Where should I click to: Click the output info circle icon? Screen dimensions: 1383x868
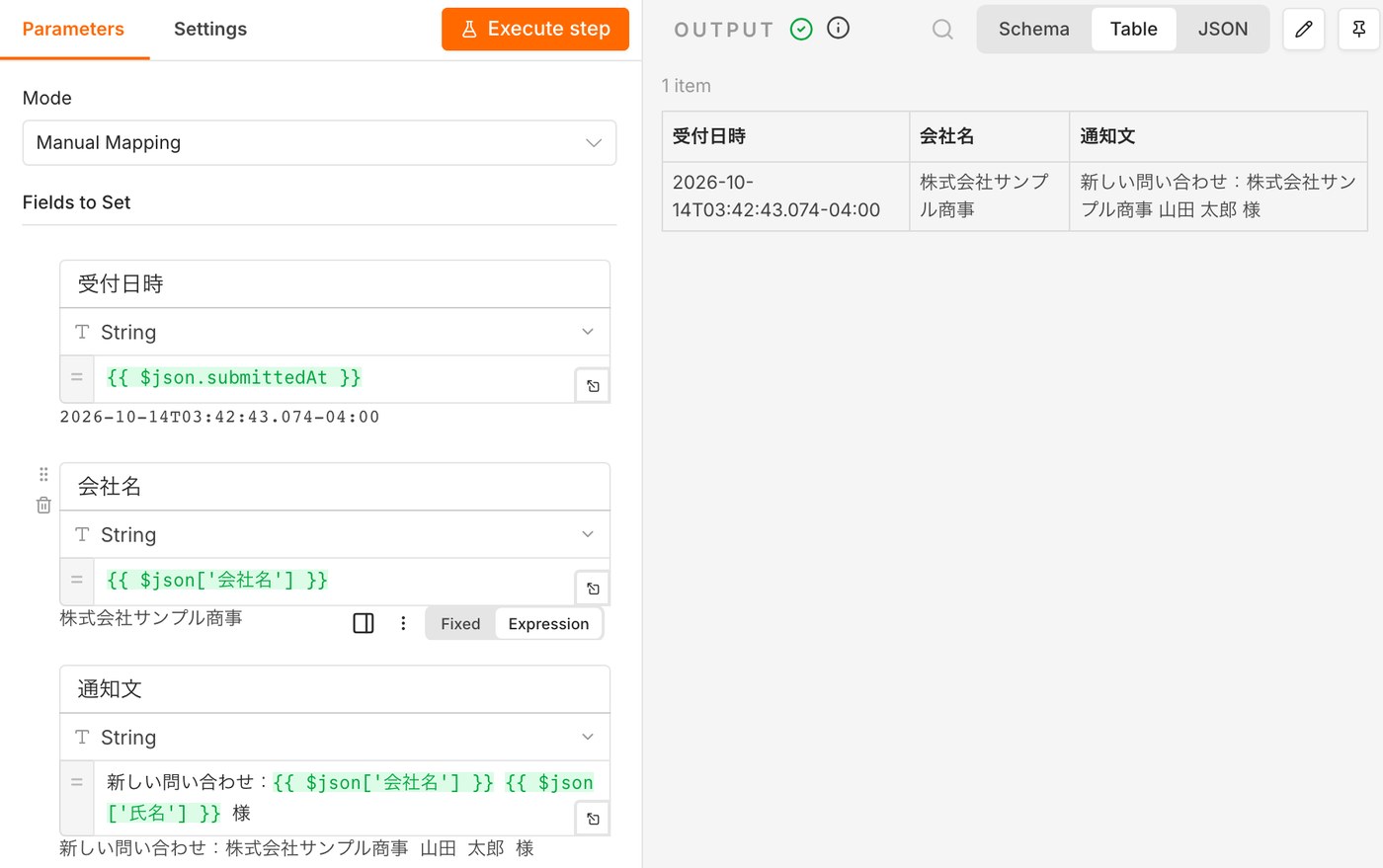pos(838,28)
